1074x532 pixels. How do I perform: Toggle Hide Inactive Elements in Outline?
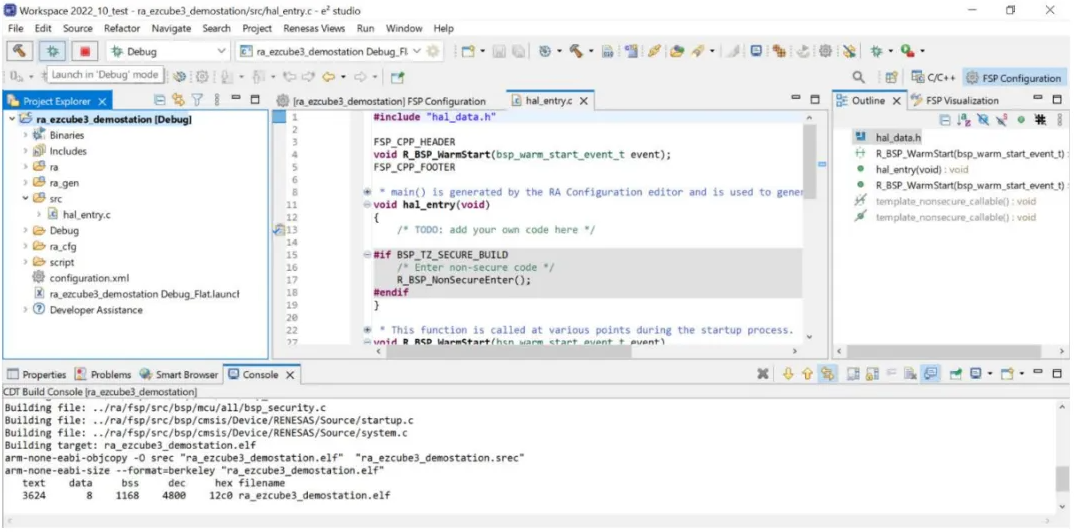(1040, 120)
